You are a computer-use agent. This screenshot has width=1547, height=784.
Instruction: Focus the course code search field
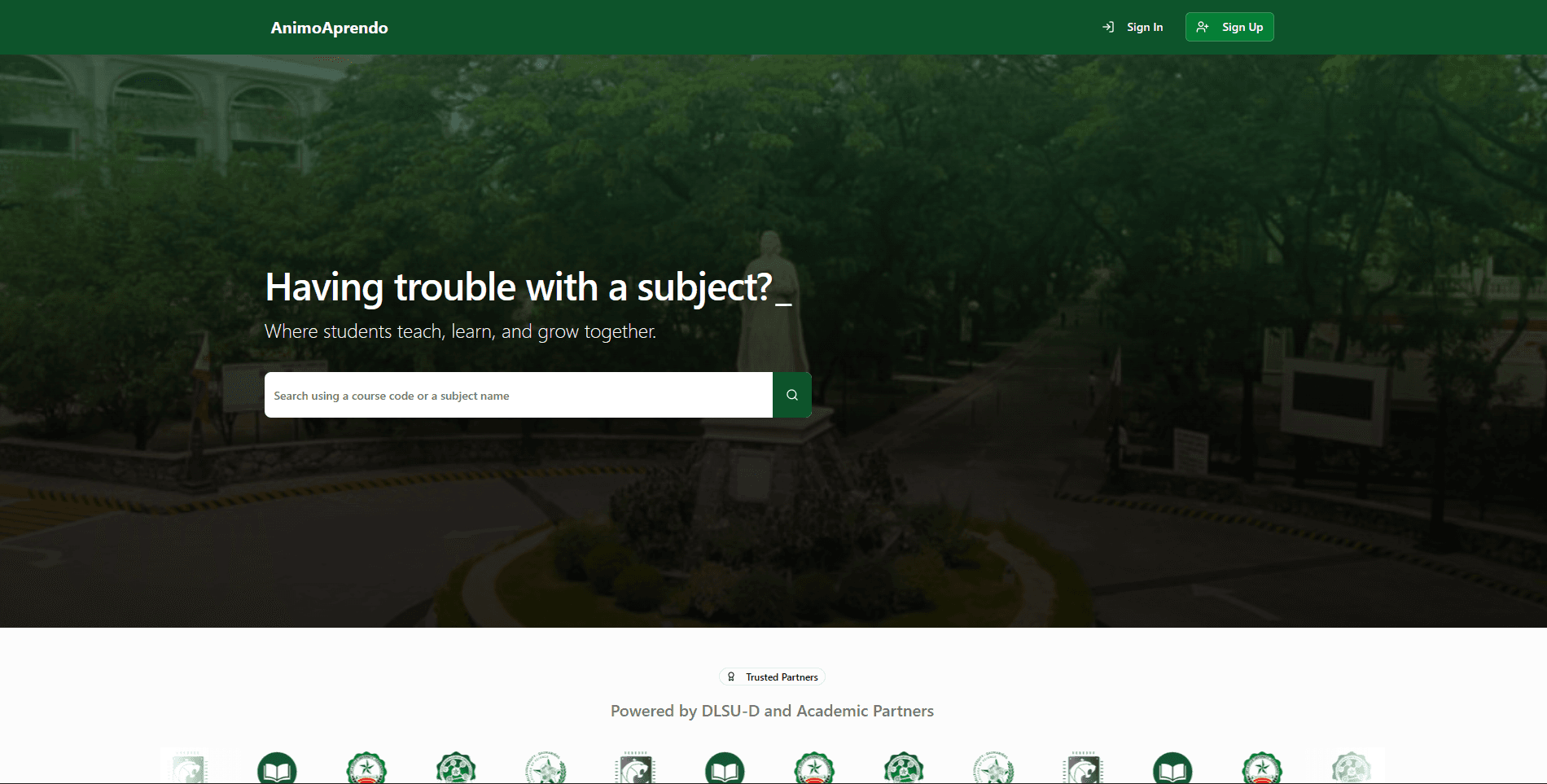pyautogui.click(x=519, y=395)
